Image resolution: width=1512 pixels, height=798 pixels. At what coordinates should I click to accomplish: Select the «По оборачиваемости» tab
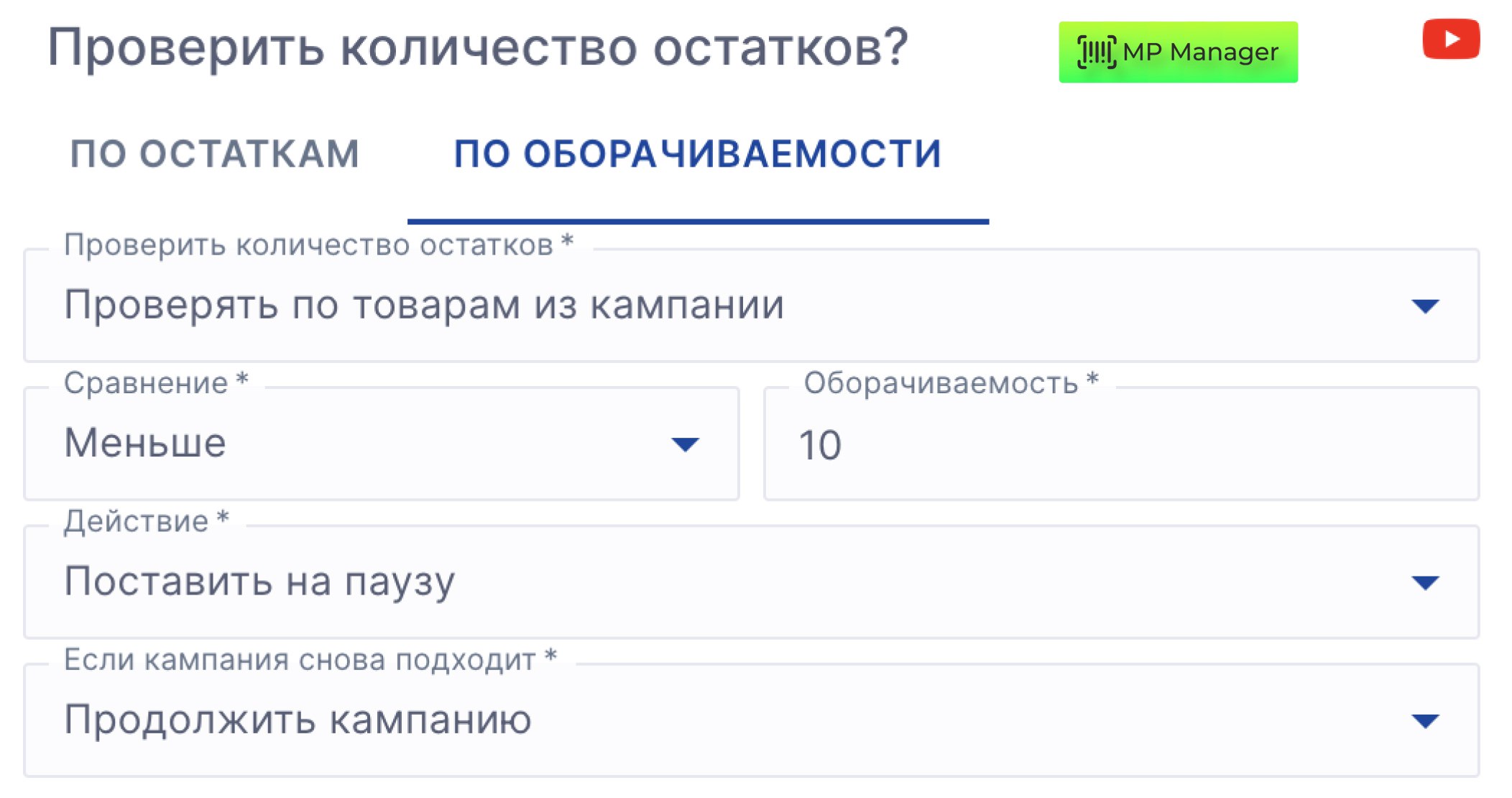[x=697, y=154]
